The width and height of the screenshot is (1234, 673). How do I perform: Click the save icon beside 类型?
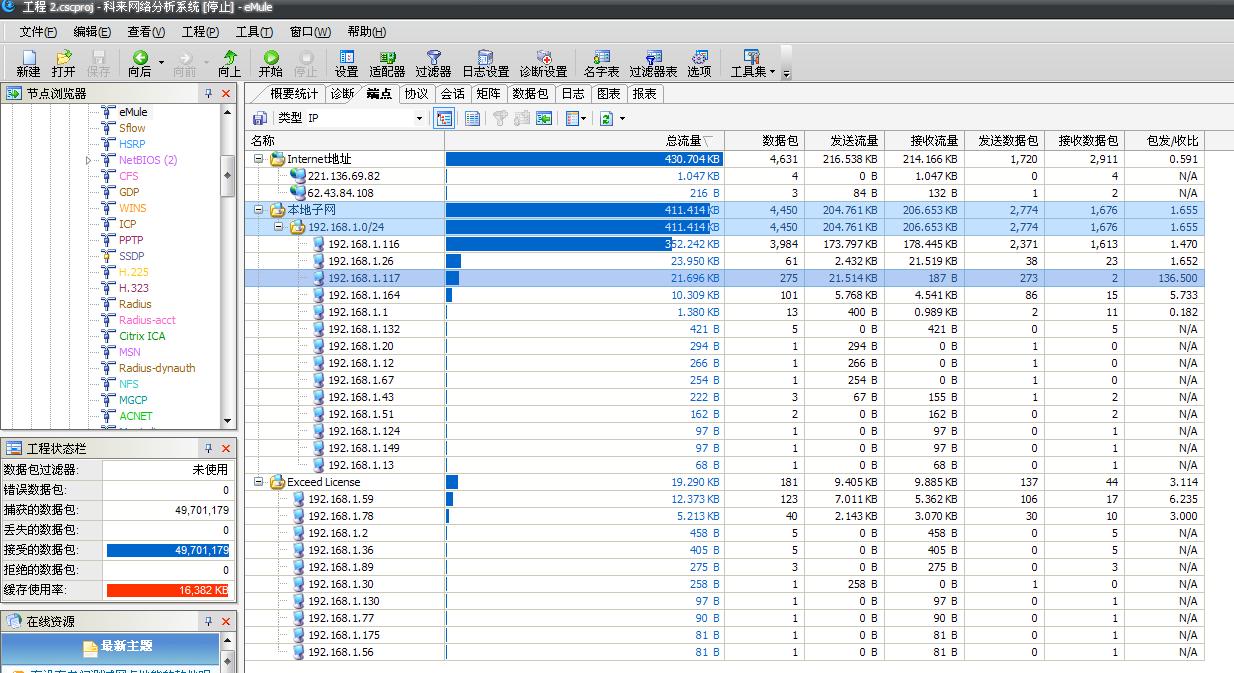coord(259,118)
